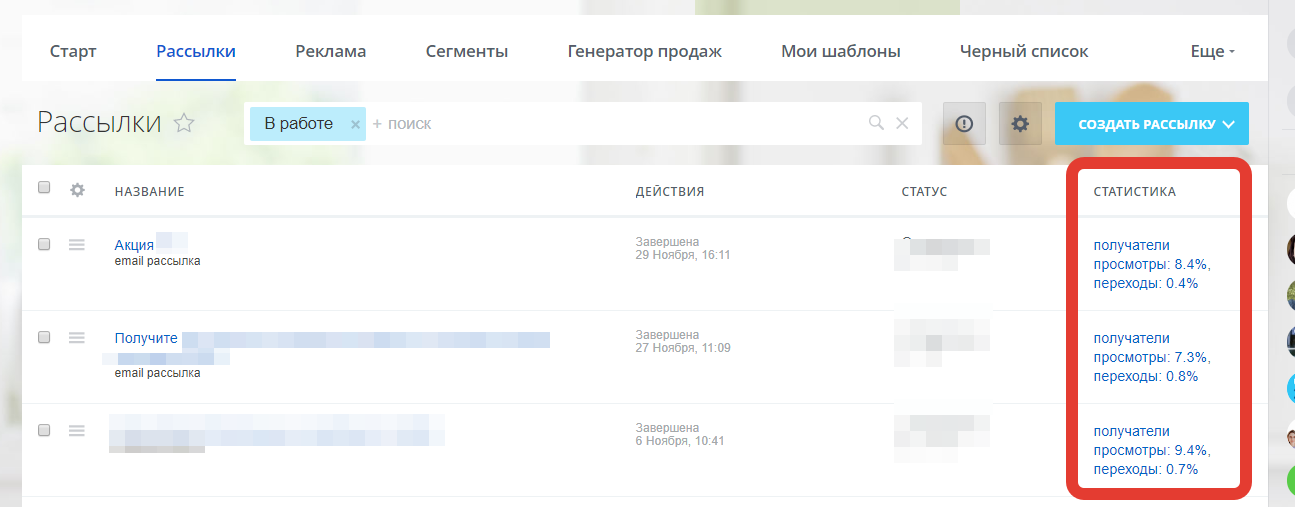Screen dimensions: 1295x507
Task: Check the 6 Ноября mailing row checkbox
Action: point(44,430)
